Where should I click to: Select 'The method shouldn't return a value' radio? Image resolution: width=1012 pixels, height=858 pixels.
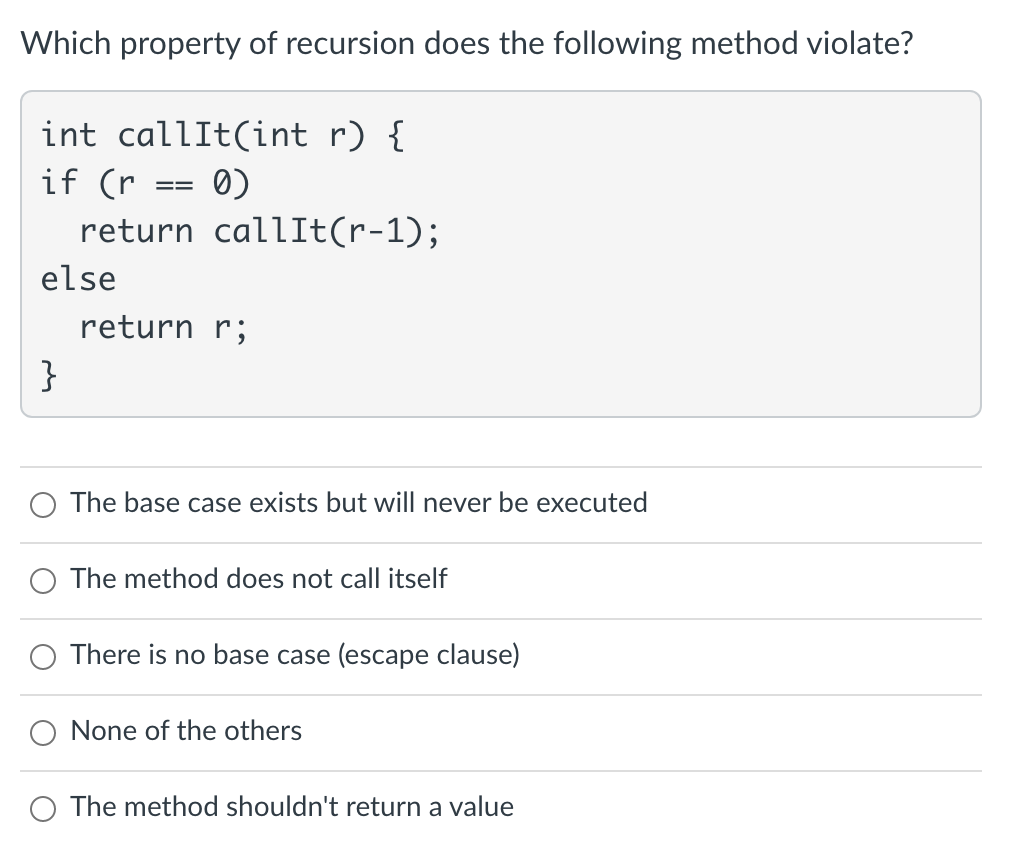click(x=43, y=808)
